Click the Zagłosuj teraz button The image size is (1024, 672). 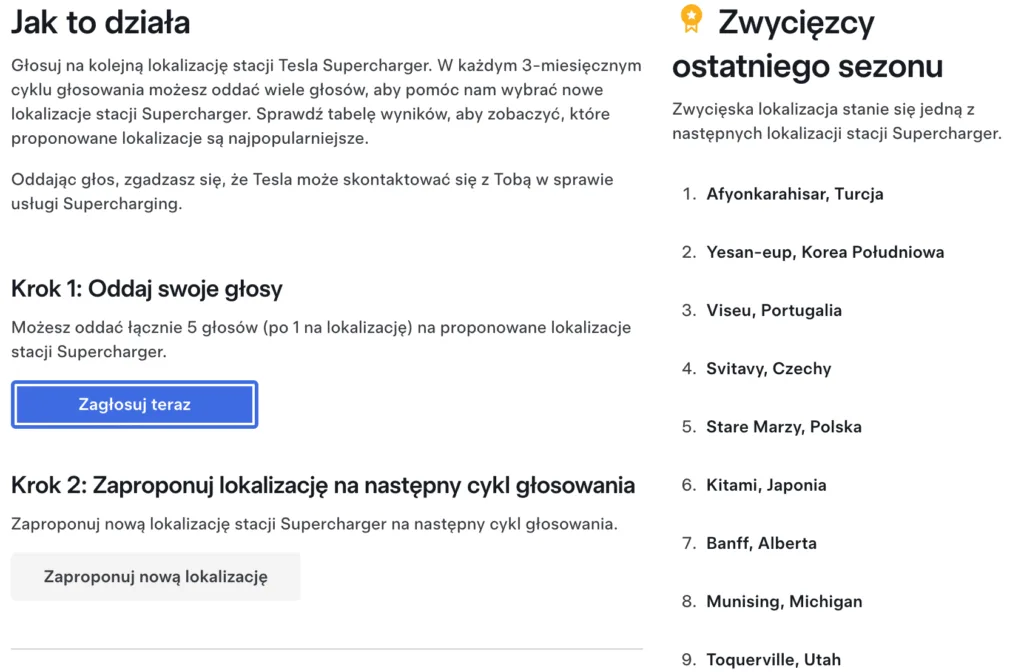tap(134, 403)
